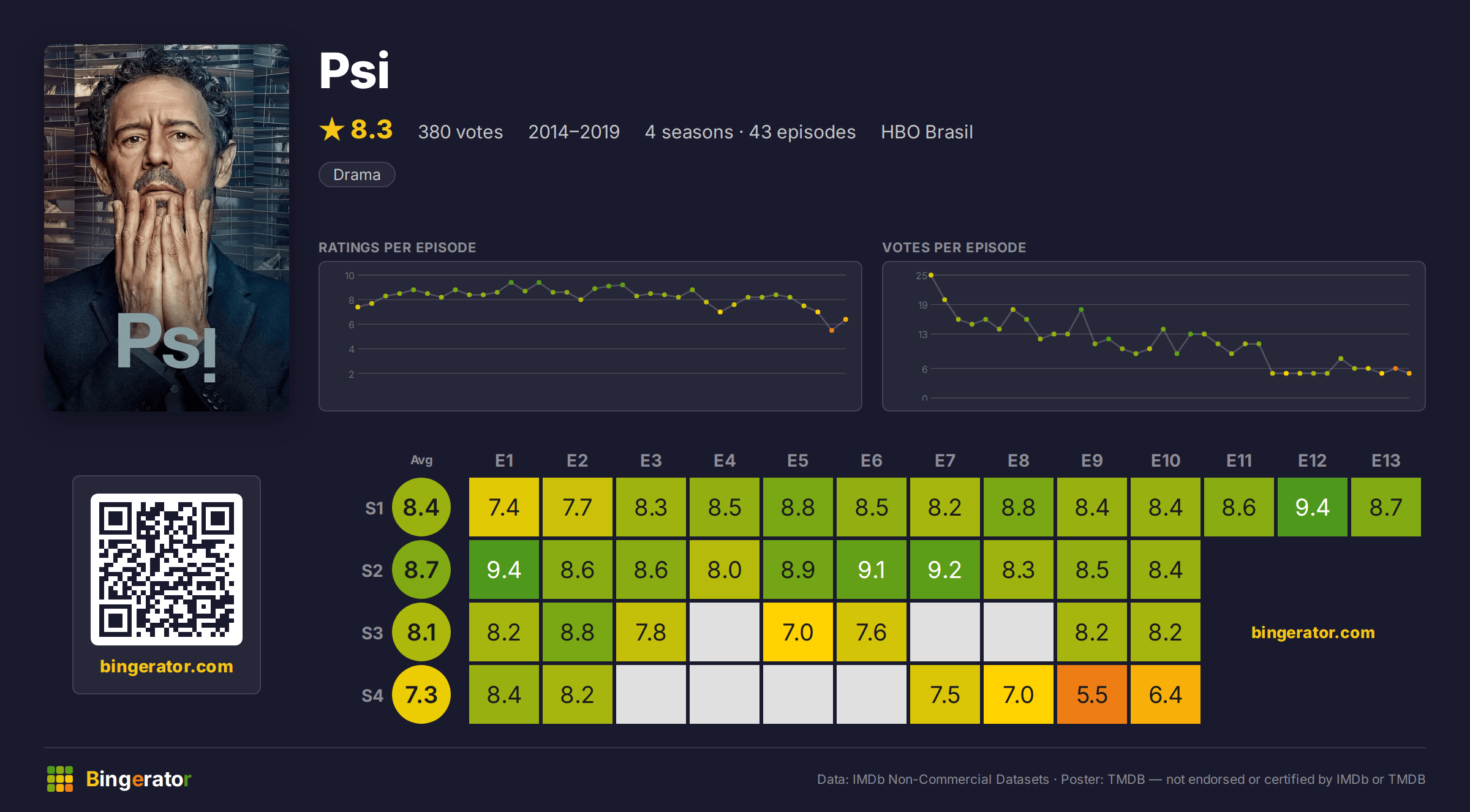
Task: Click the Drama genre tag
Action: click(357, 175)
